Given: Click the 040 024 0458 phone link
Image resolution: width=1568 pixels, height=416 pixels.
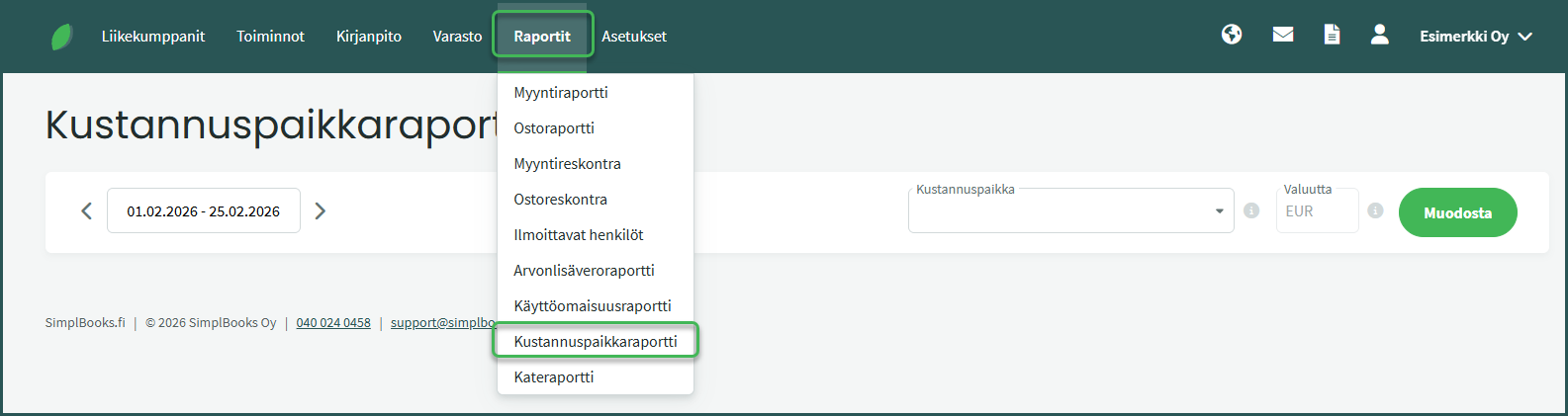Looking at the screenshot, I should 333,323.
